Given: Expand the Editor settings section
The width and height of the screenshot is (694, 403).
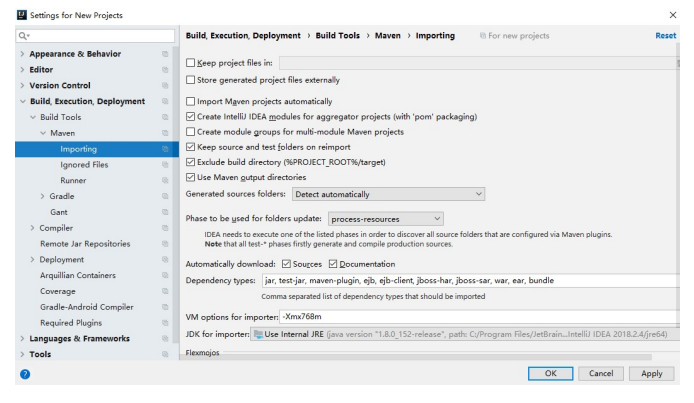Looking at the screenshot, I should pos(22,70).
